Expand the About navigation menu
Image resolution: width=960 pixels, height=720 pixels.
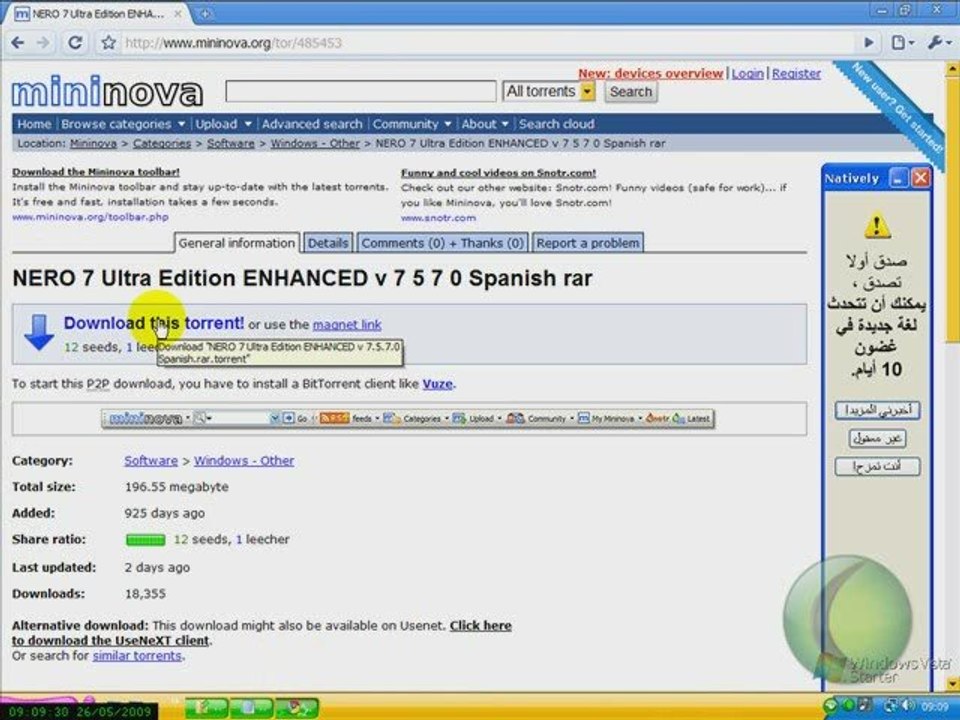point(484,124)
